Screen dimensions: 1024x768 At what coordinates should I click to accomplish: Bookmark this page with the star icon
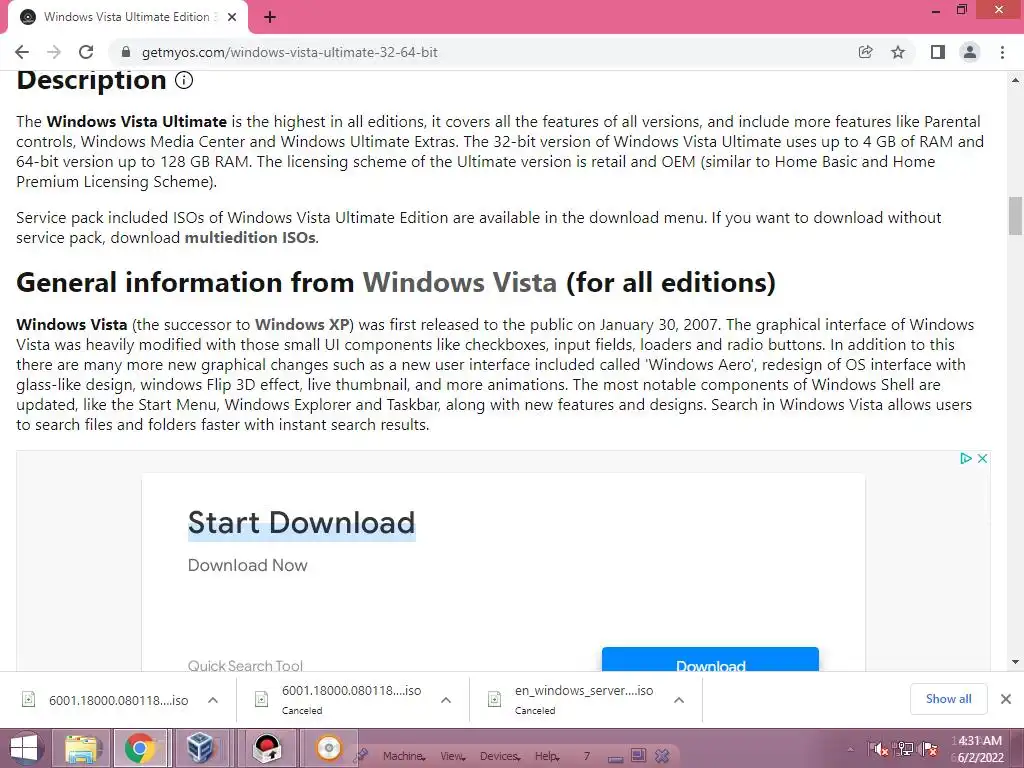coord(898,52)
